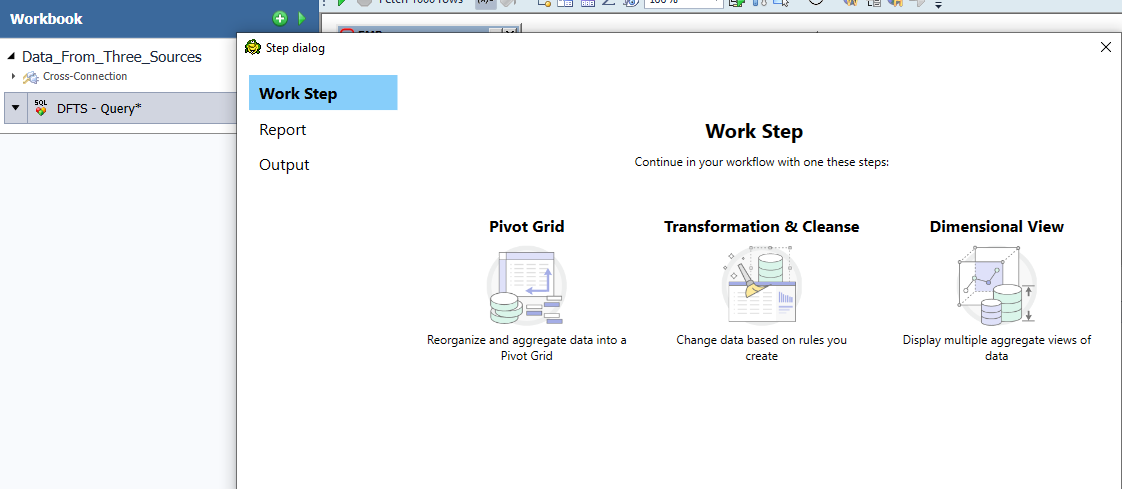Choose the Pivot Grid illustration

coord(527,285)
